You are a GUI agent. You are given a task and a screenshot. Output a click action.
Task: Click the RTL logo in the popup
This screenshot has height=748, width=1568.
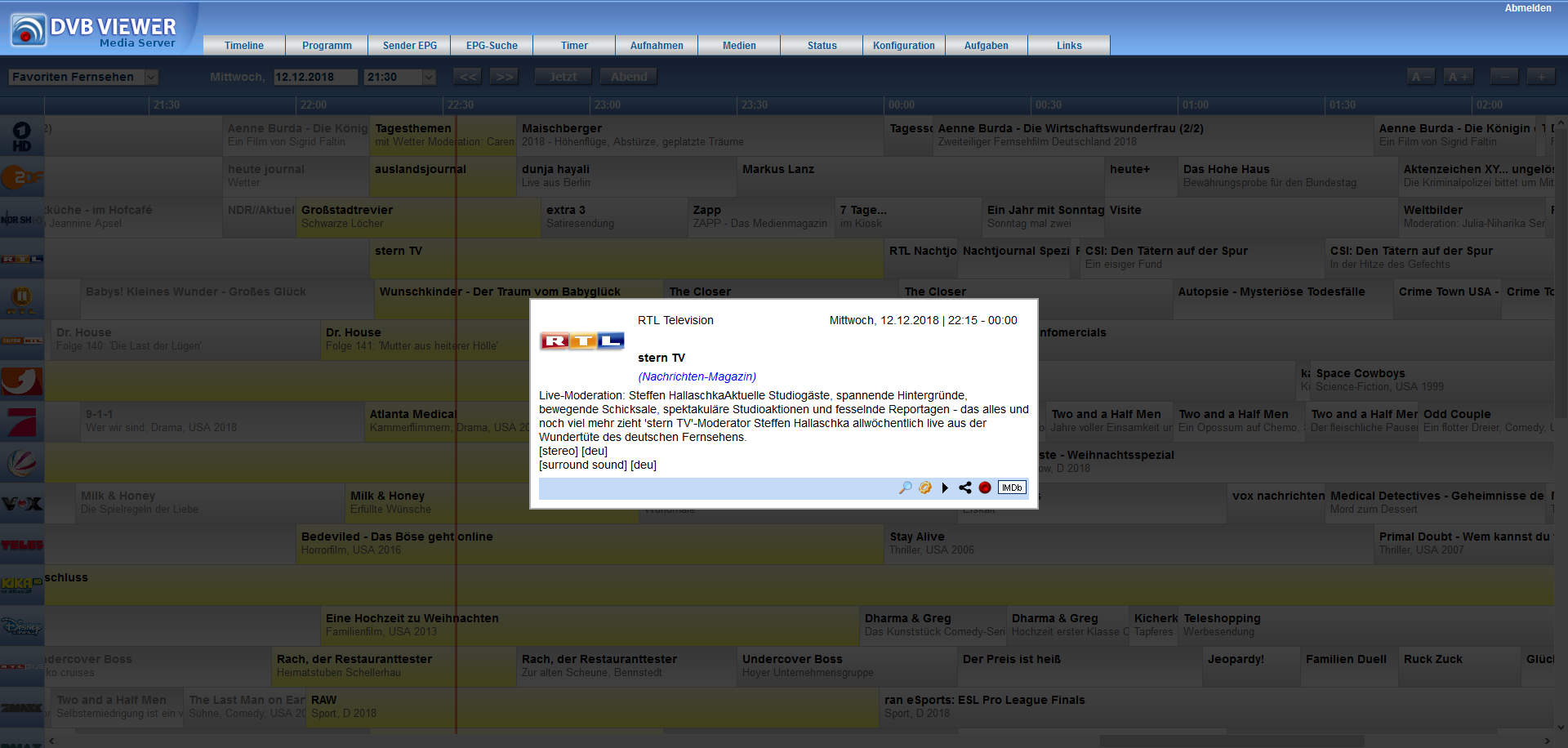581,341
